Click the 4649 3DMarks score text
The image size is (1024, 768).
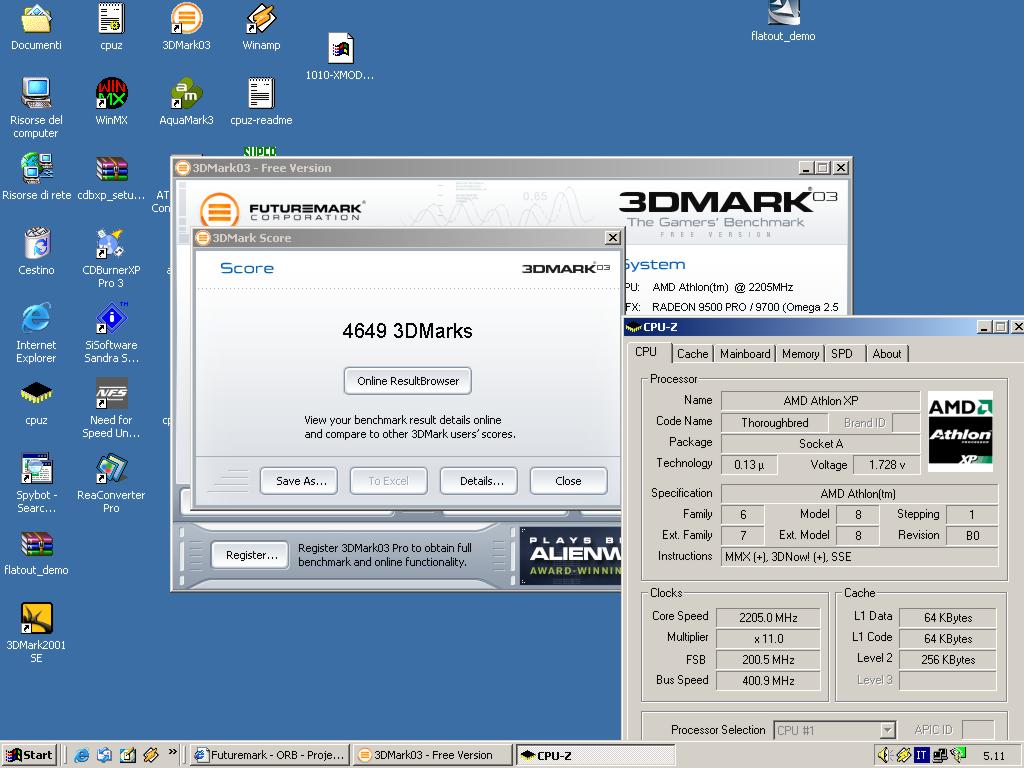(x=408, y=330)
